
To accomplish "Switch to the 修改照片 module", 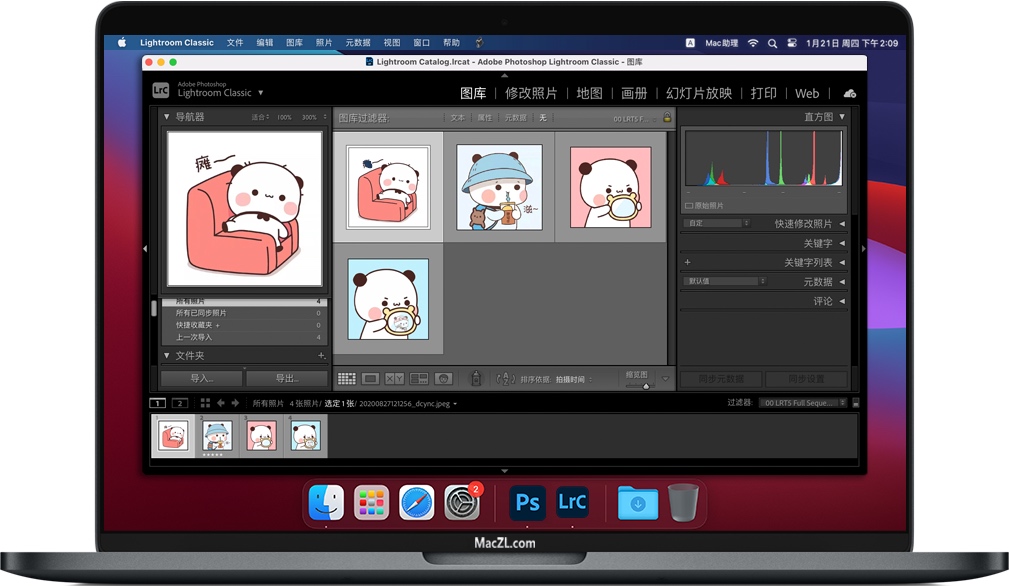I will click(x=530, y=93).
